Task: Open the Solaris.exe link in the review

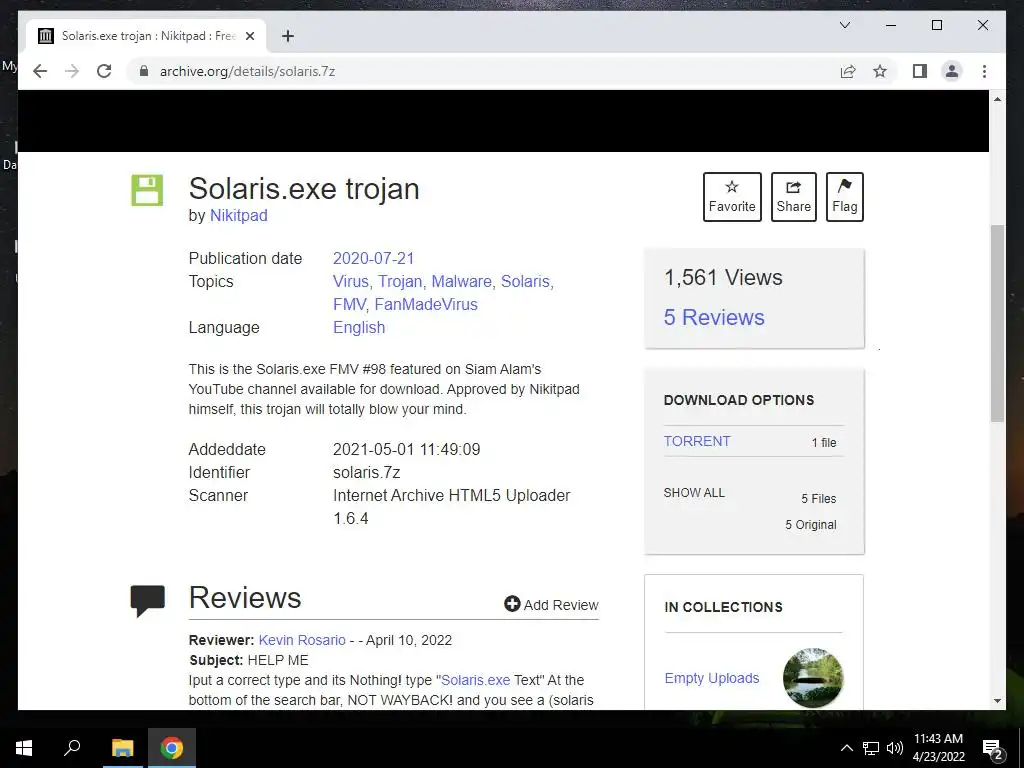Action: point(475,680)
